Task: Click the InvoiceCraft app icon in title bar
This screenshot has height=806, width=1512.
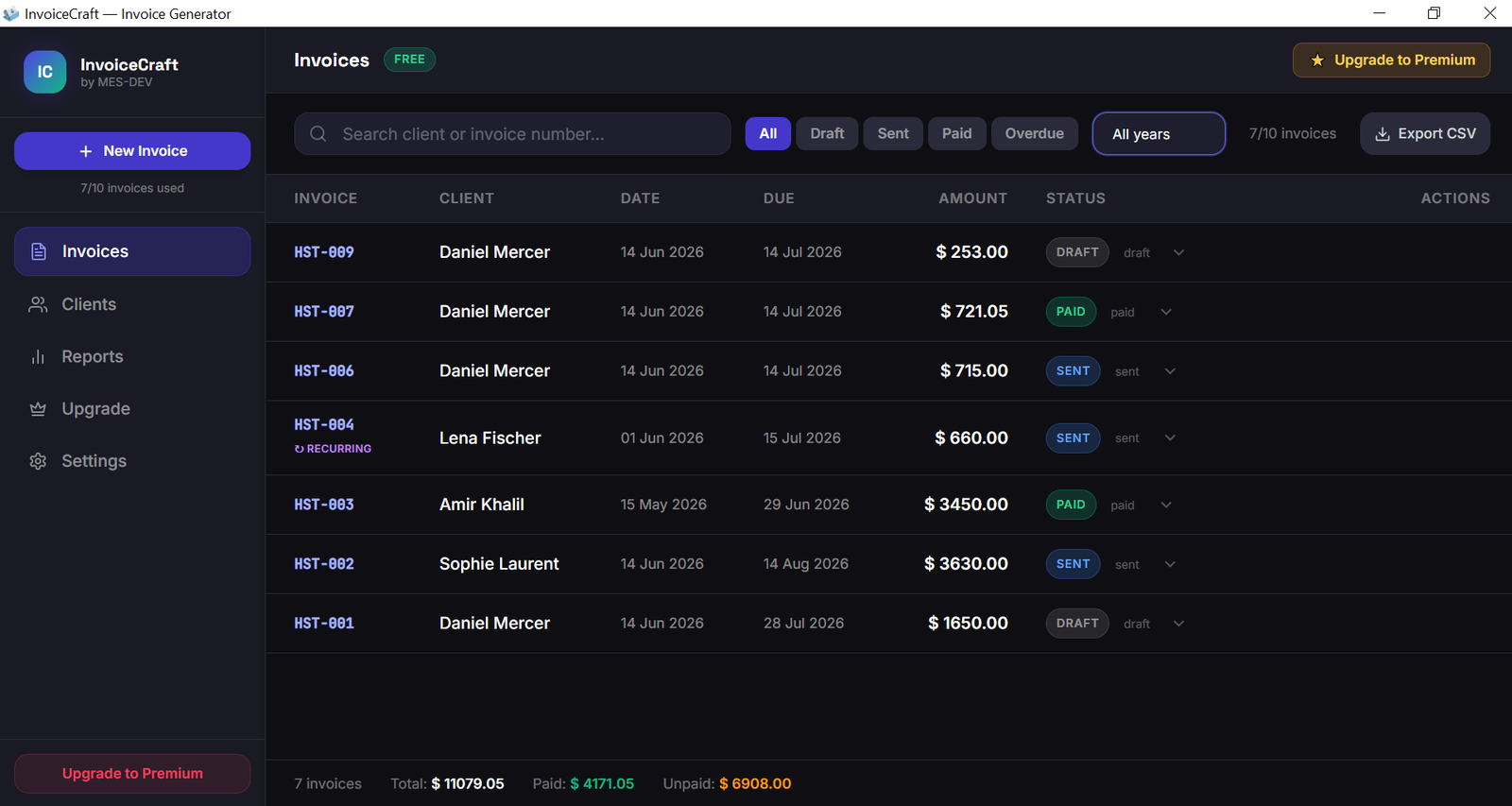Action: (x=11, y=13)
